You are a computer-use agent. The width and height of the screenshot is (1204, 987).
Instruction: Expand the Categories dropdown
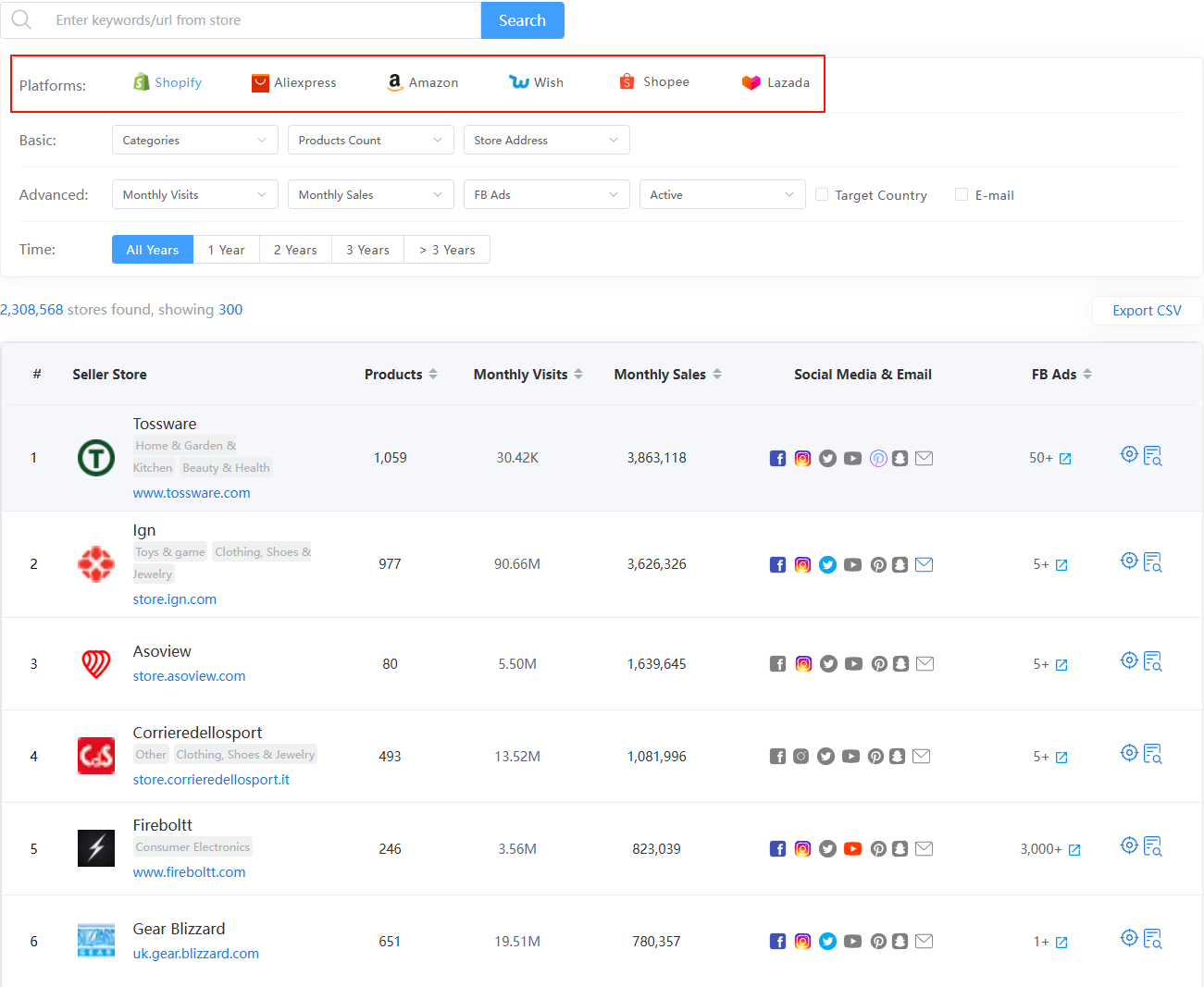point(195,140)
